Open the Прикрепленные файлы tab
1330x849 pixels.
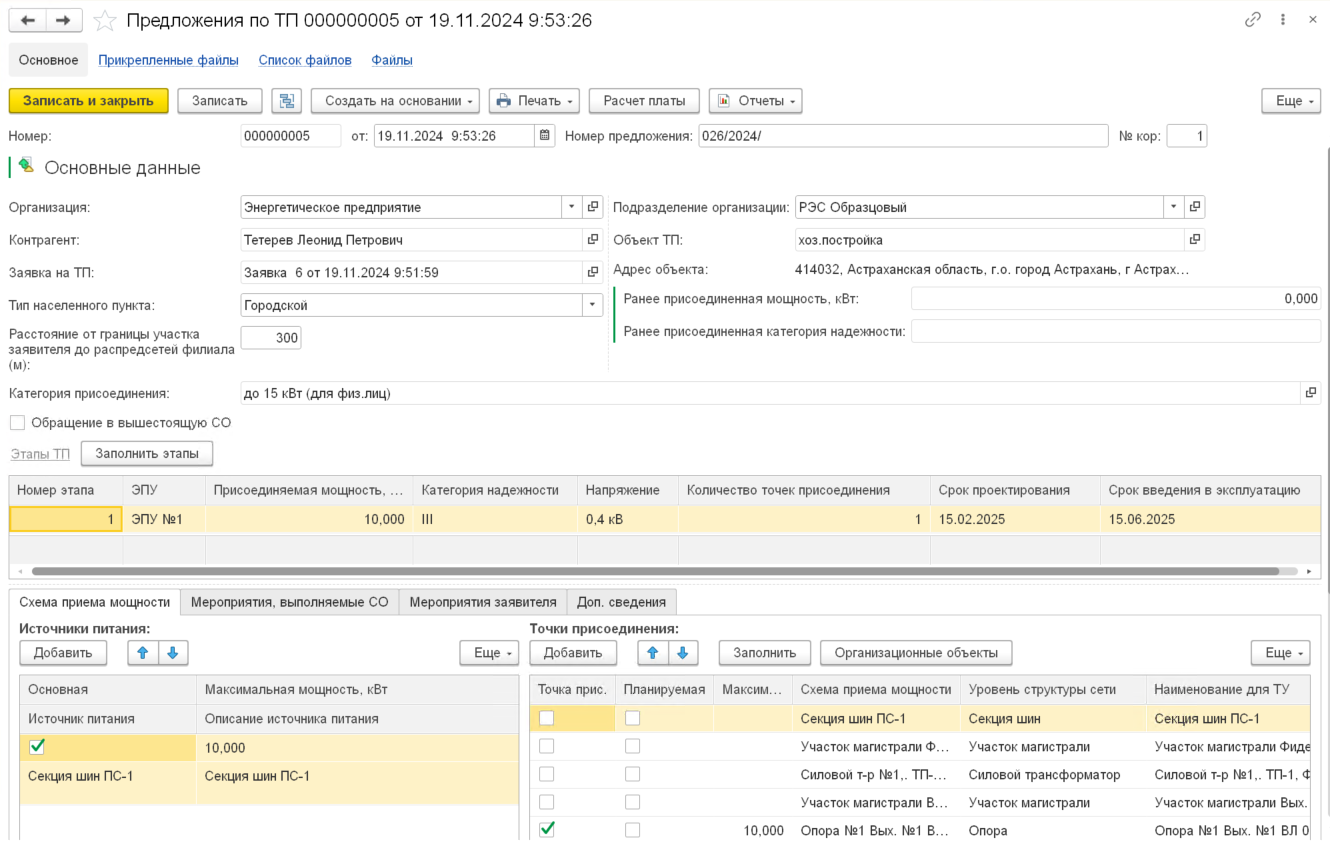coord(168,60)
